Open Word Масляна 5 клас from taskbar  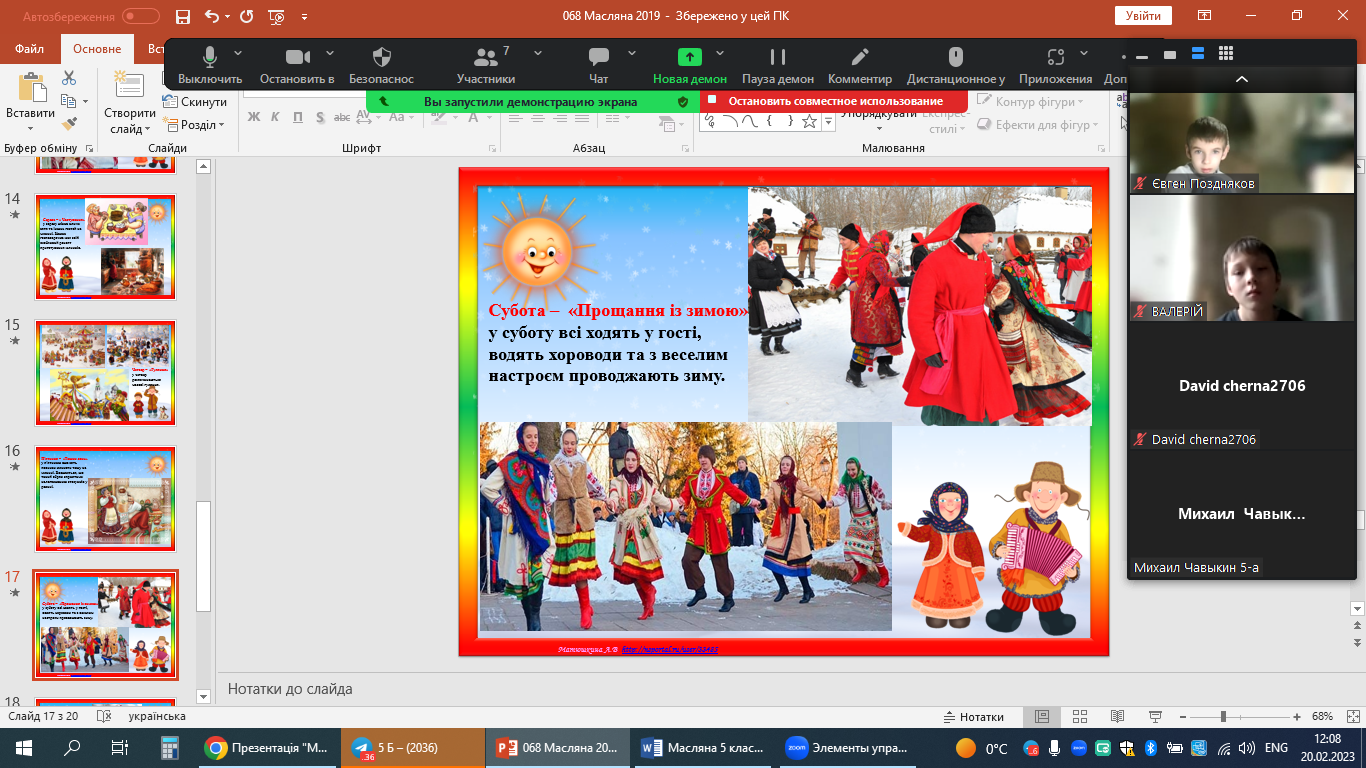pyautogui.click(x=704, y=747)
